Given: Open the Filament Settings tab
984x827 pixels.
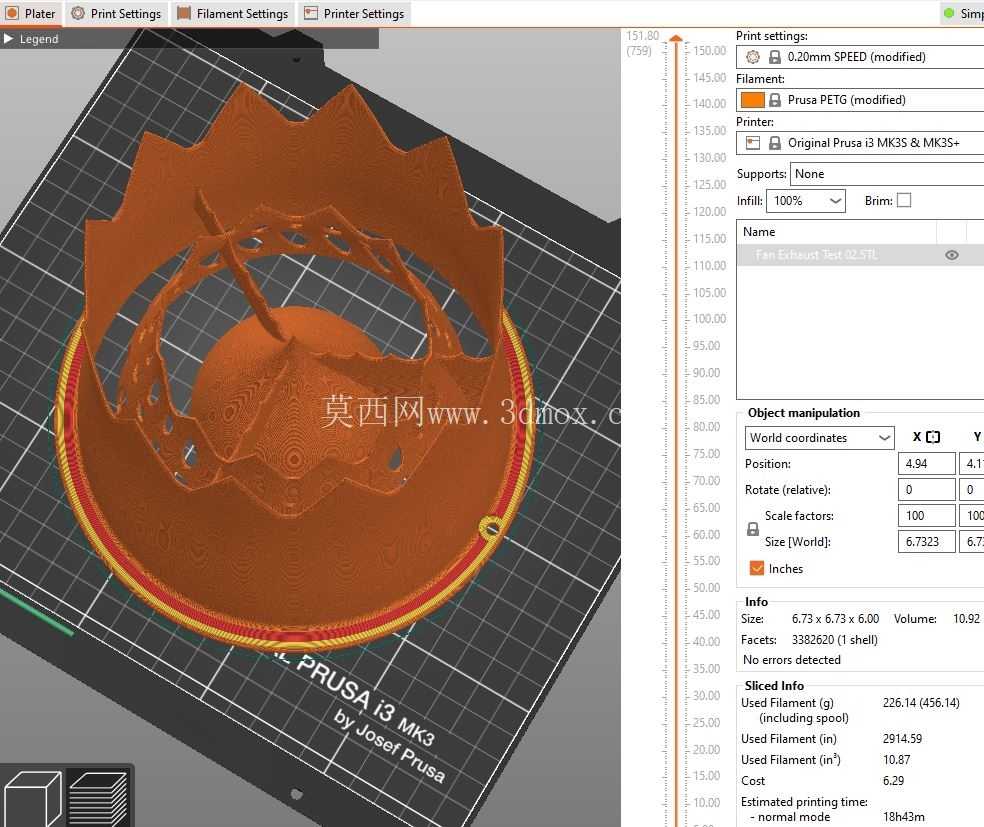Looking at the screenshot, I should [x=233, y=13].
